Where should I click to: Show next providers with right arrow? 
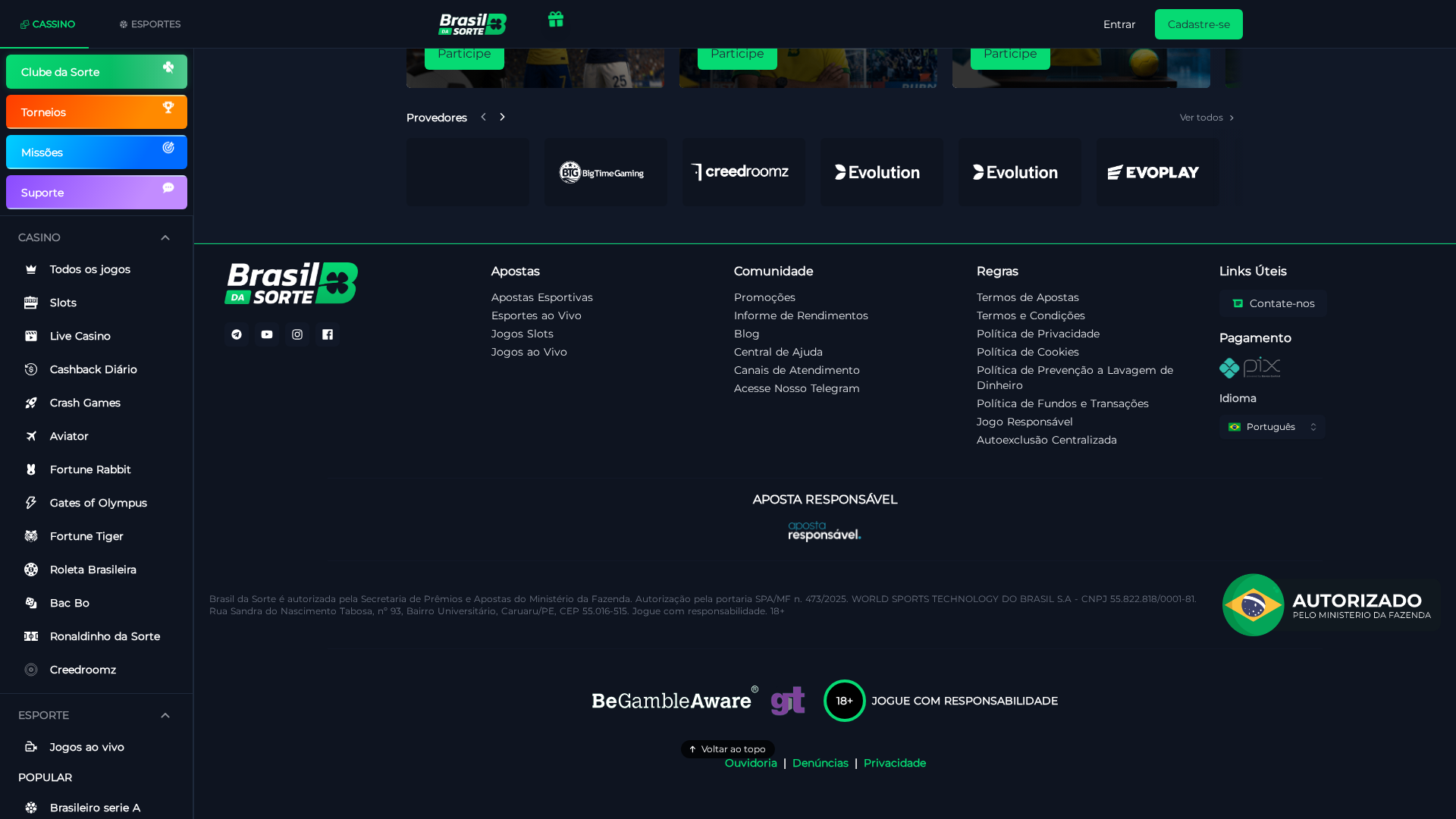click(x=502, y=118)
